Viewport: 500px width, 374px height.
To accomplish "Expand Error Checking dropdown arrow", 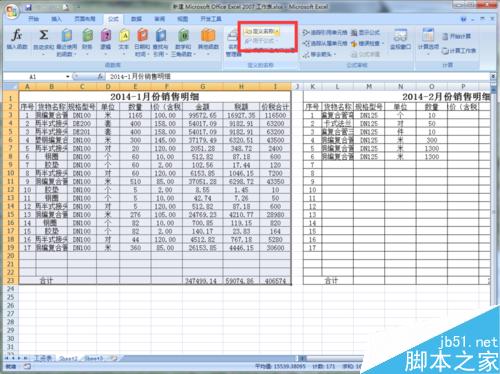I will (x=382, y=44).
